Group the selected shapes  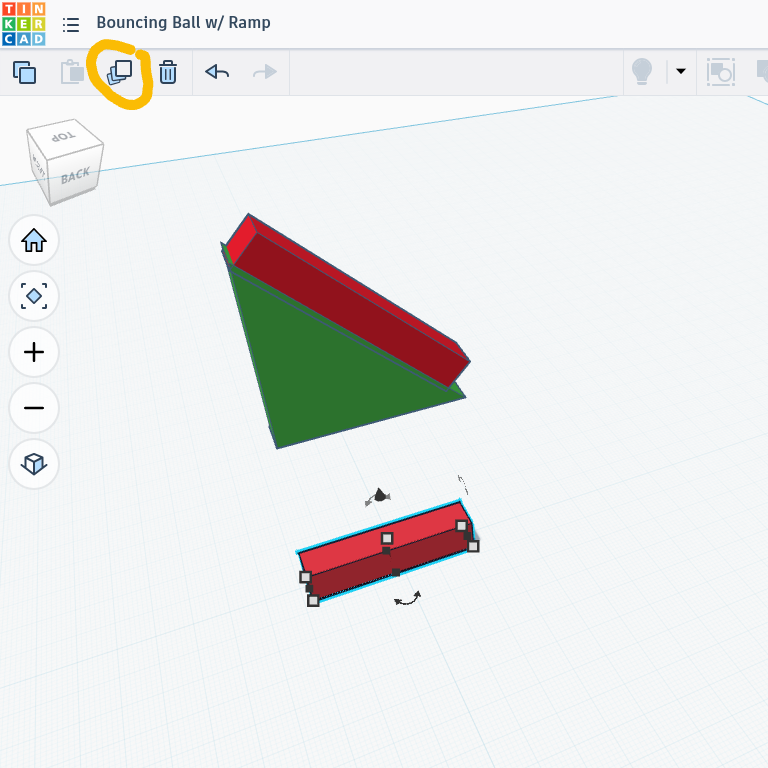tap(721, 72)
